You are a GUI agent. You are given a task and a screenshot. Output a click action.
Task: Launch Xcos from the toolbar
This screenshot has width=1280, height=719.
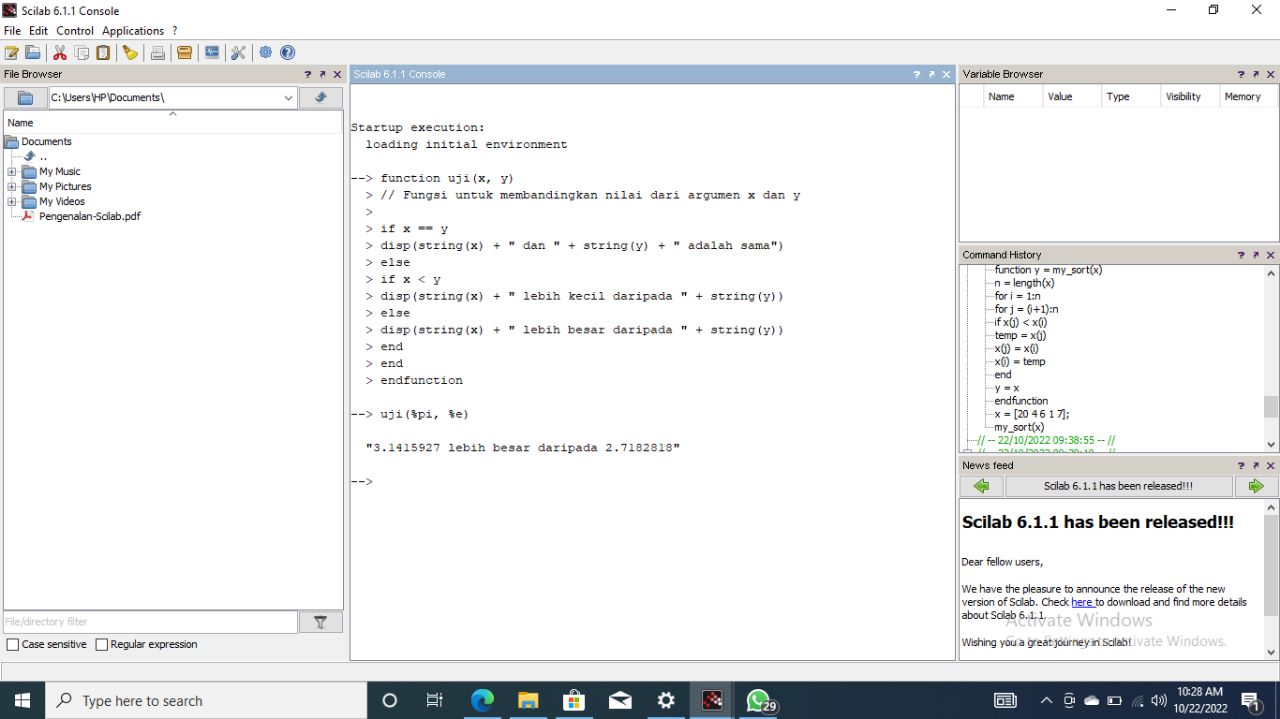(x=212, y=53)
